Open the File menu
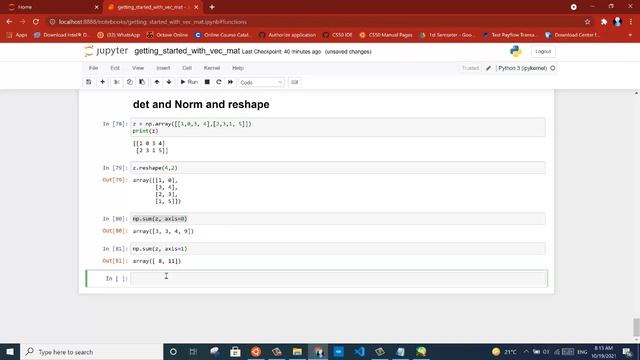Image resolution: width=640 pixels, height=360 pixels. 93,68
